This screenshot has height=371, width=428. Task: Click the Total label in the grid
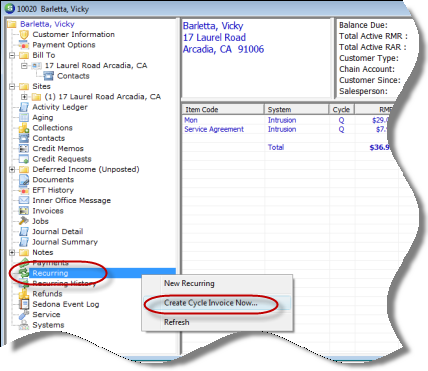[x=276, y=147]
